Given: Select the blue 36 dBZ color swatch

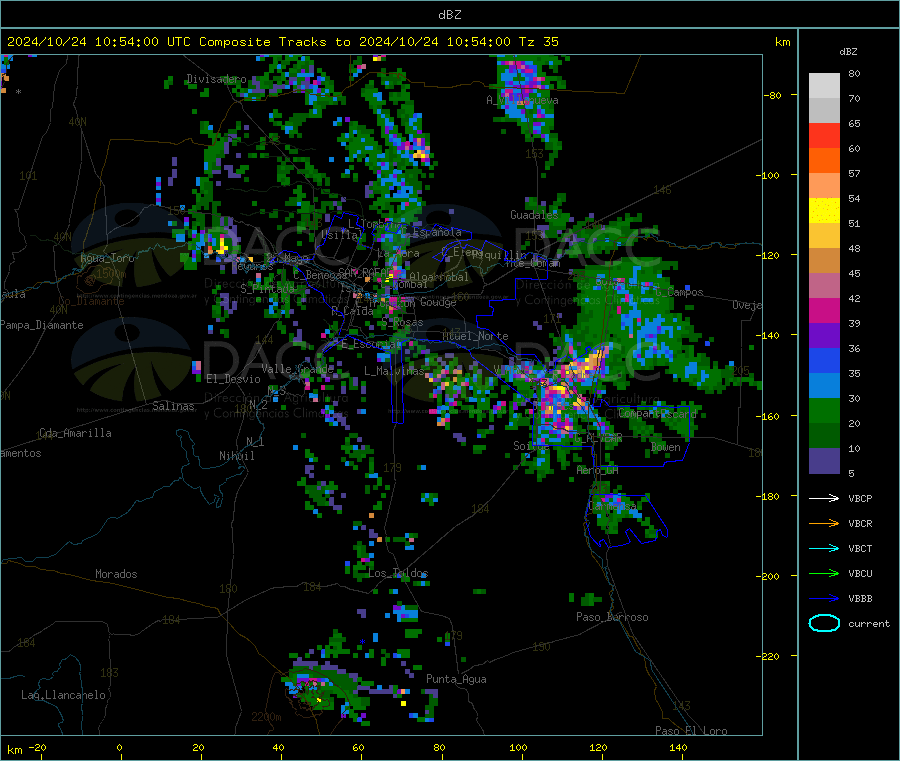Looking at the screenshot, I should (x=824, y=360).
